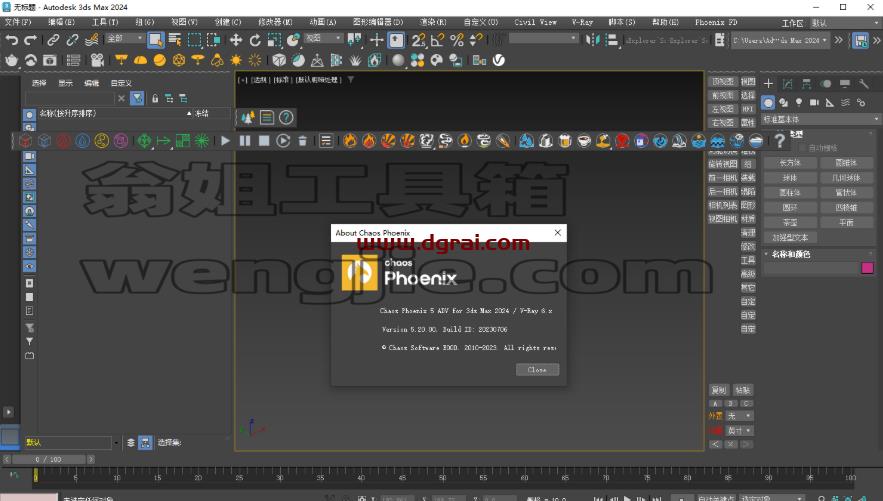The image size is (883, 501).
Task: Select Lights category bulb icon
Action: (799, 102)
